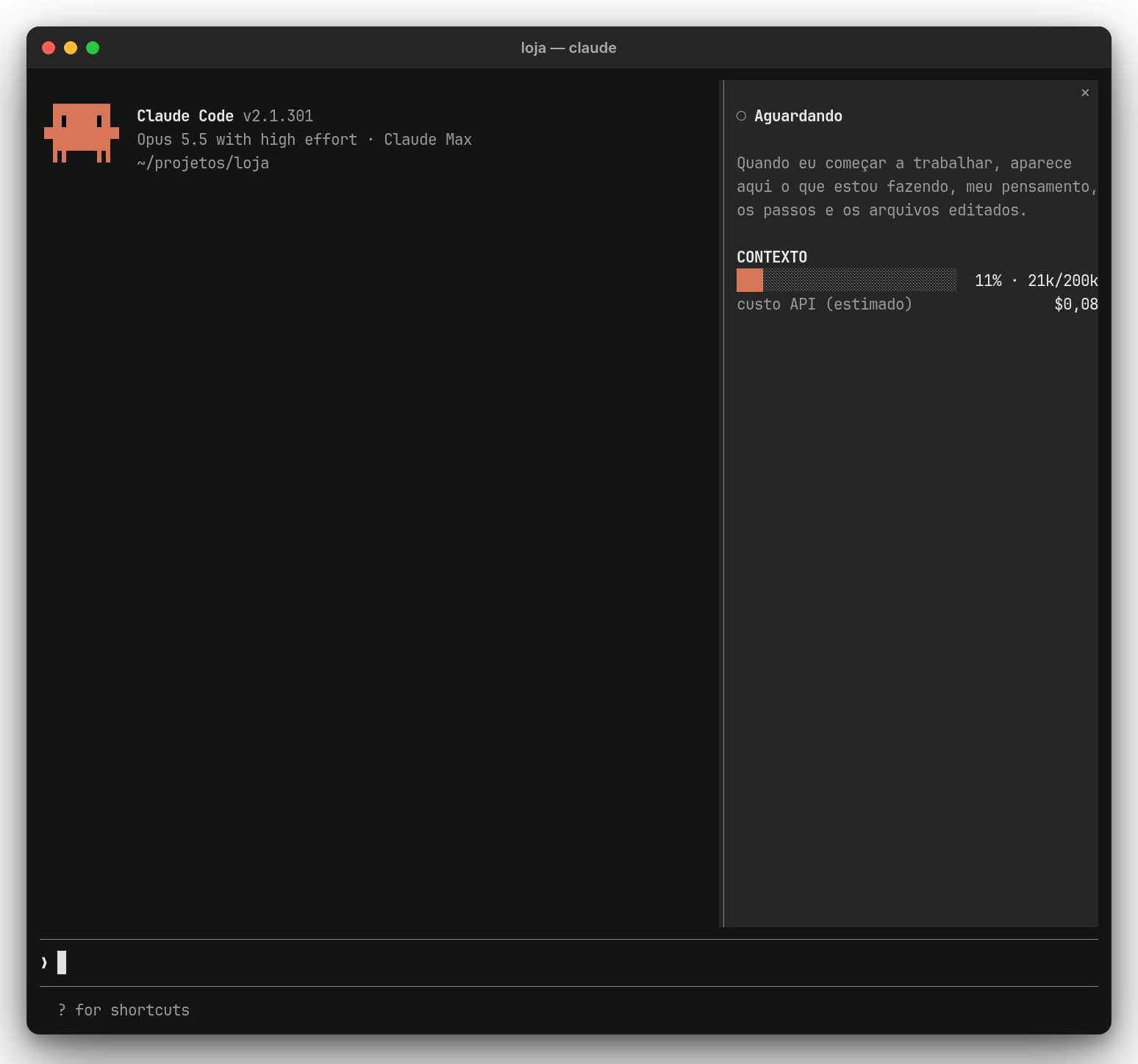Click the prompt chevron icon
Image resolution: width=1138 pixels, height=1064 pixels.
point(44,963)
